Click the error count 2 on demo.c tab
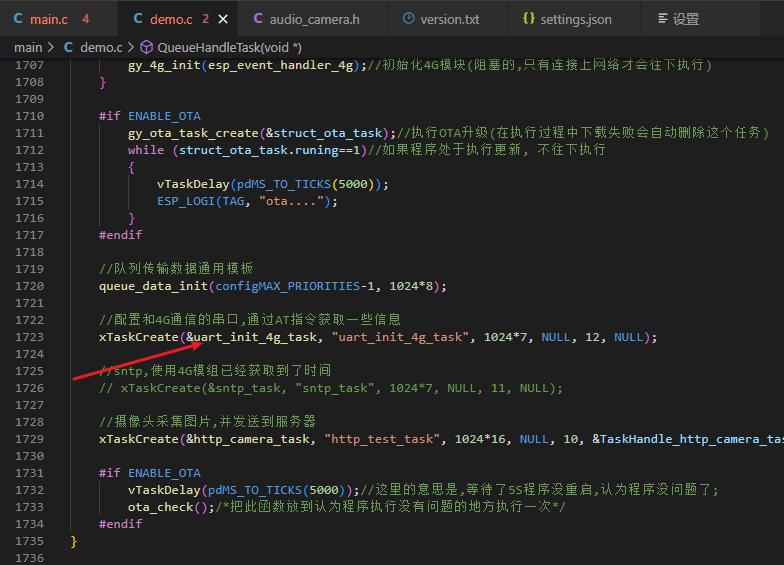 pyautogui.click(x=206, y=19)
